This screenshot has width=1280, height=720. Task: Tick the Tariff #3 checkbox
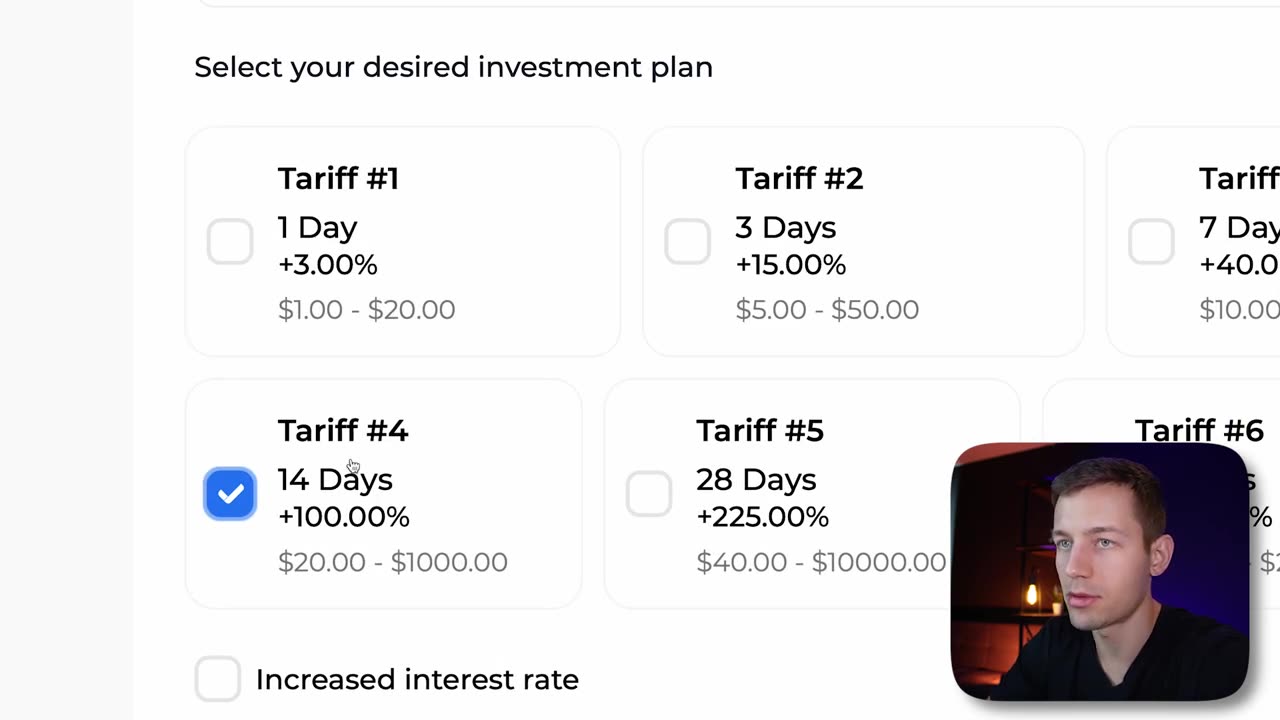pyautogui.click(x=1151, y=242)
